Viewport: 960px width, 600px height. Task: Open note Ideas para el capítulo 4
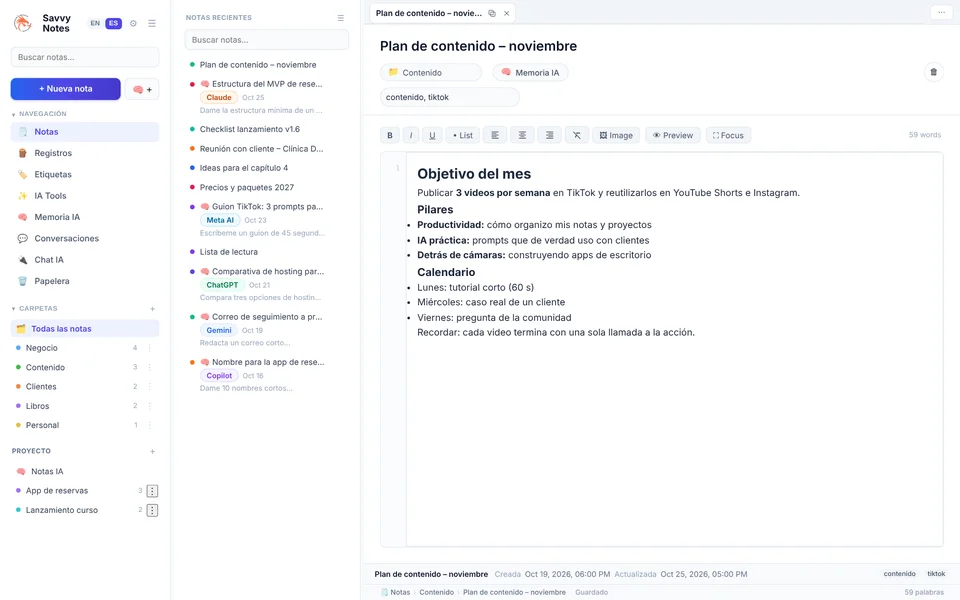click(x=244, y=168)
